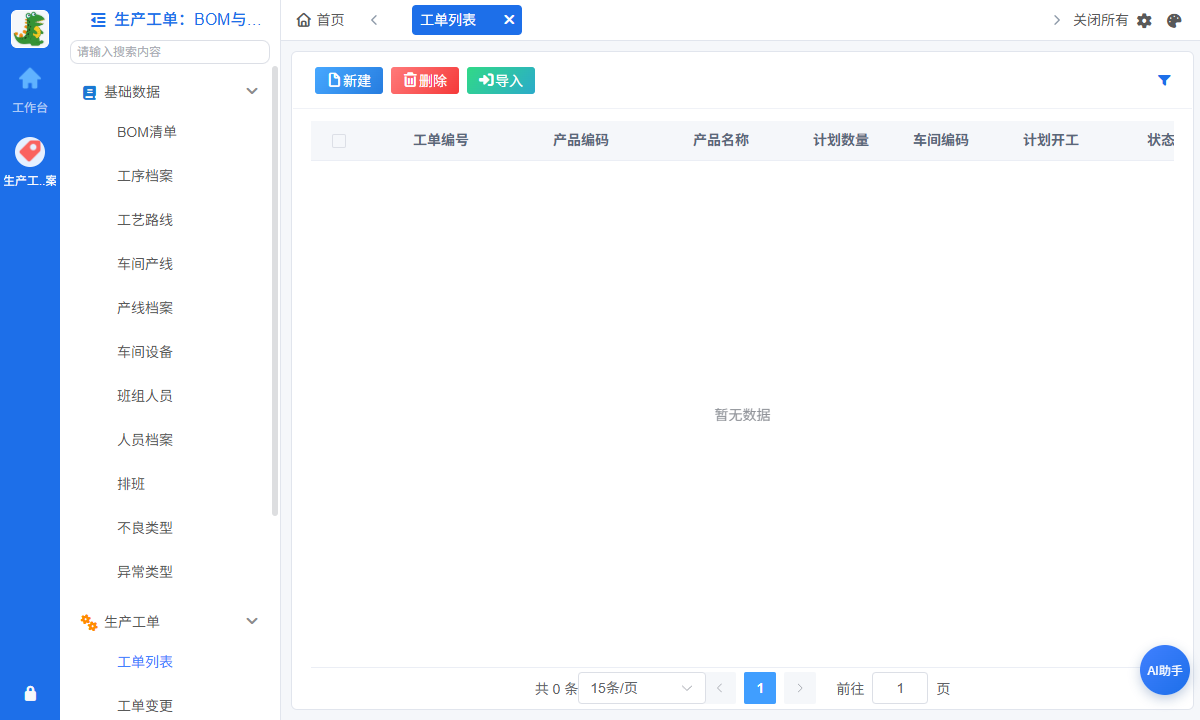The width and height of the screenshot is (1200, 720).
Task: Open the AI助手 floating button
Action: 1165,670
